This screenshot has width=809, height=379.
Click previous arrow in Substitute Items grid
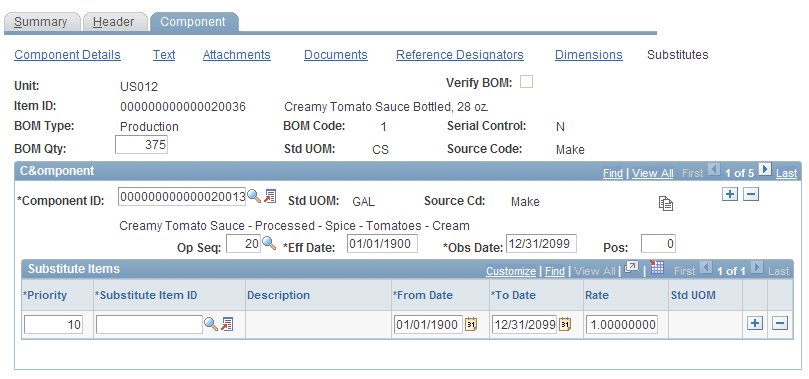[x=705, y=267]
